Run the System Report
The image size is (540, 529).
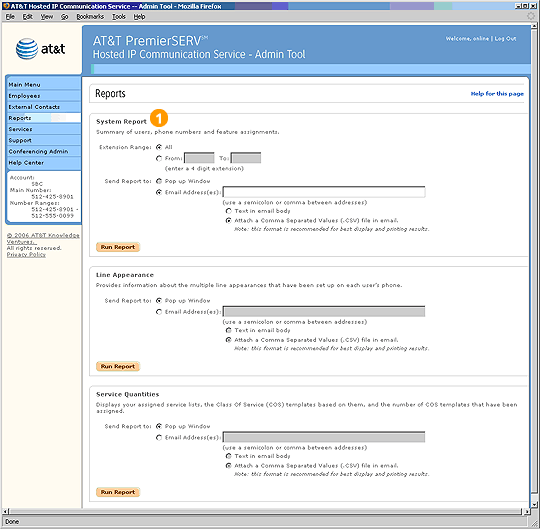[118, 247]
